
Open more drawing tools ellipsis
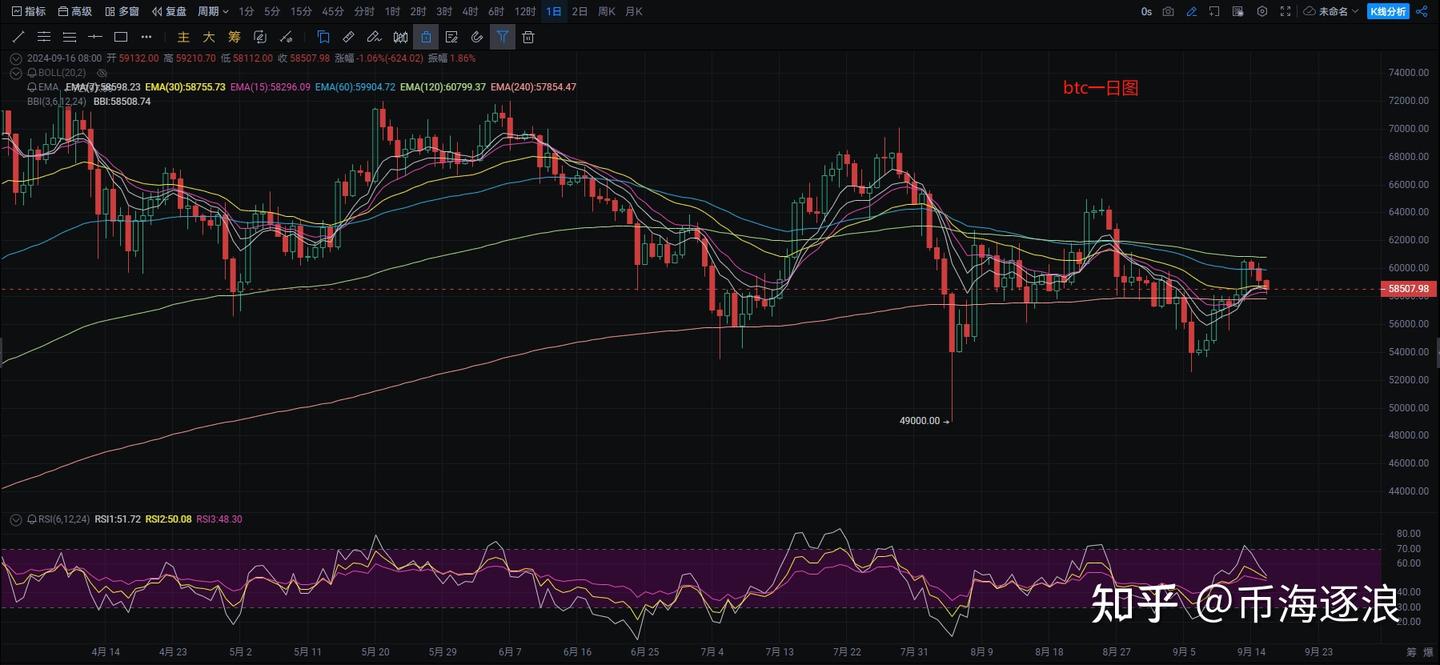(x=147, y=37)
